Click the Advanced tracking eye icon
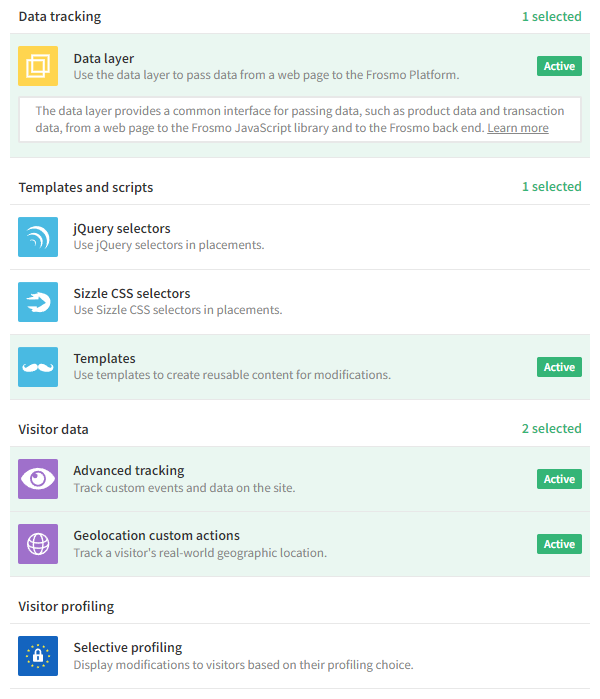600x699 pixels. click(38, 479)
